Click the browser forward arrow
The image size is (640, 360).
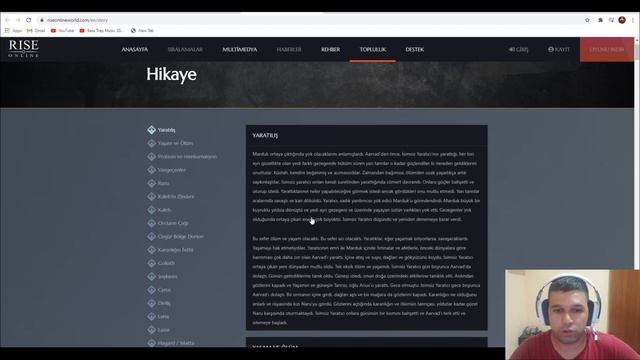(18, 20)
